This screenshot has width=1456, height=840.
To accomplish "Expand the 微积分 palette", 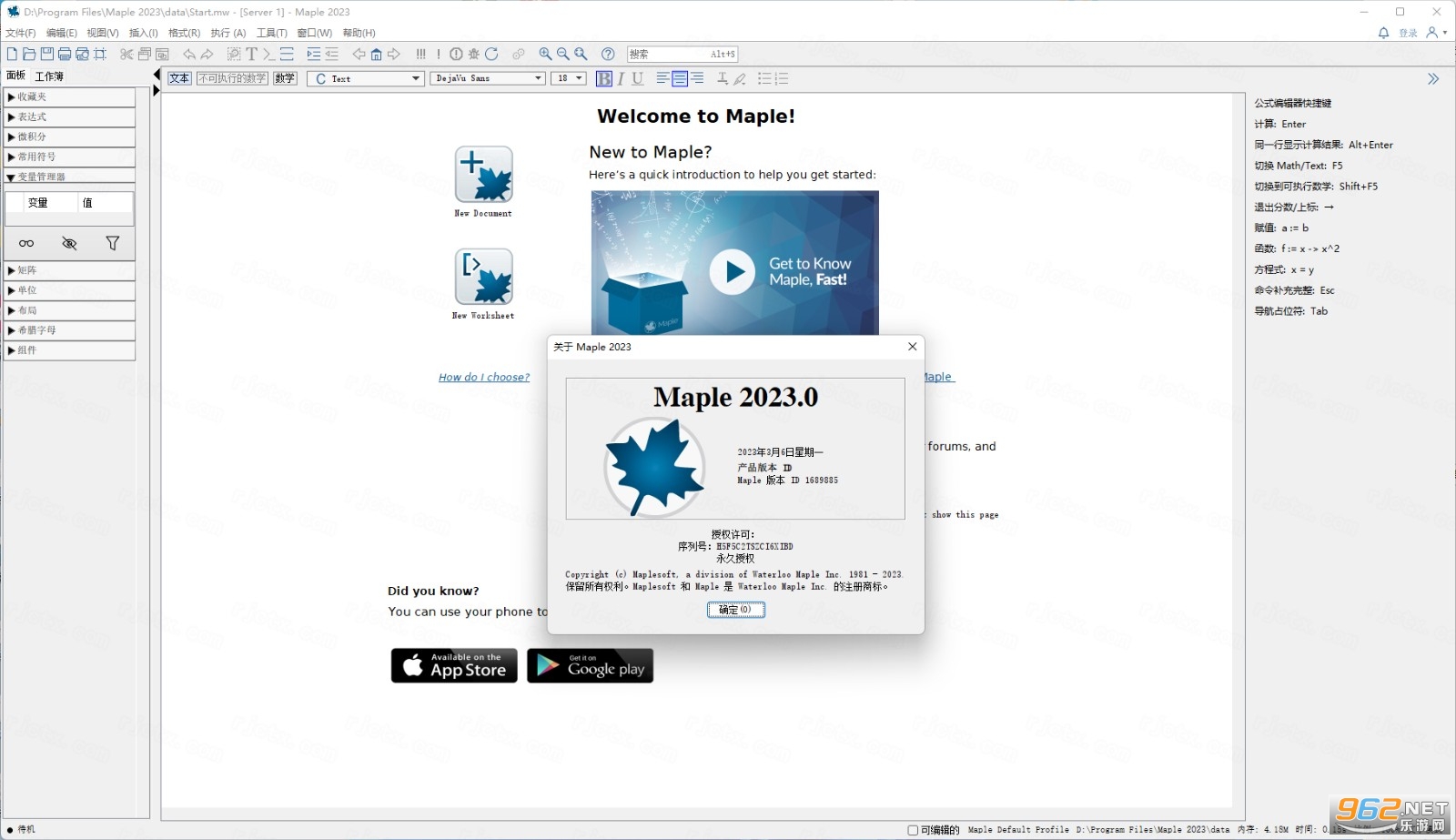I will point(70,137).
